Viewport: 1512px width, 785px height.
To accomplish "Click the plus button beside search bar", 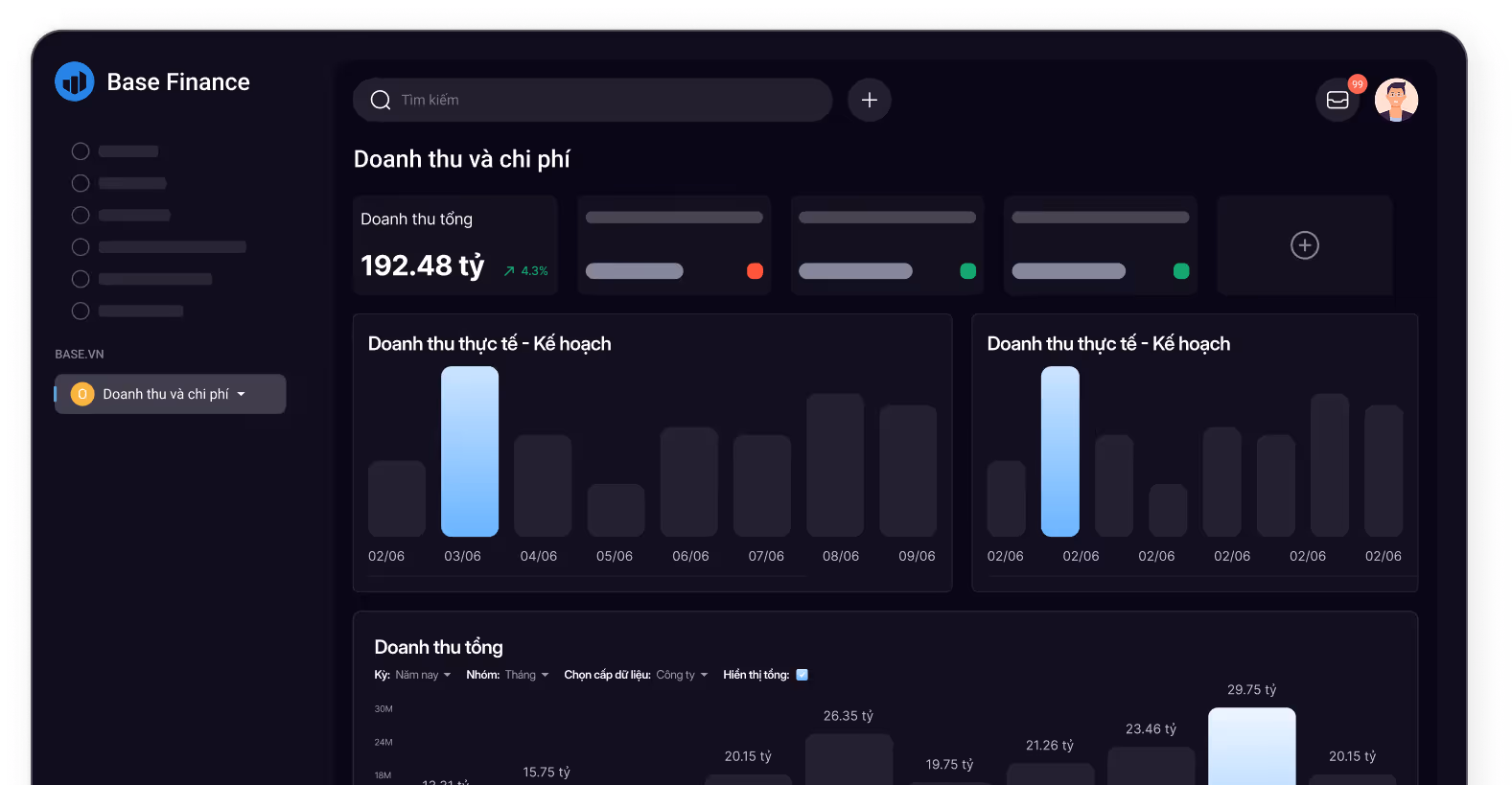I will (870, 100).
